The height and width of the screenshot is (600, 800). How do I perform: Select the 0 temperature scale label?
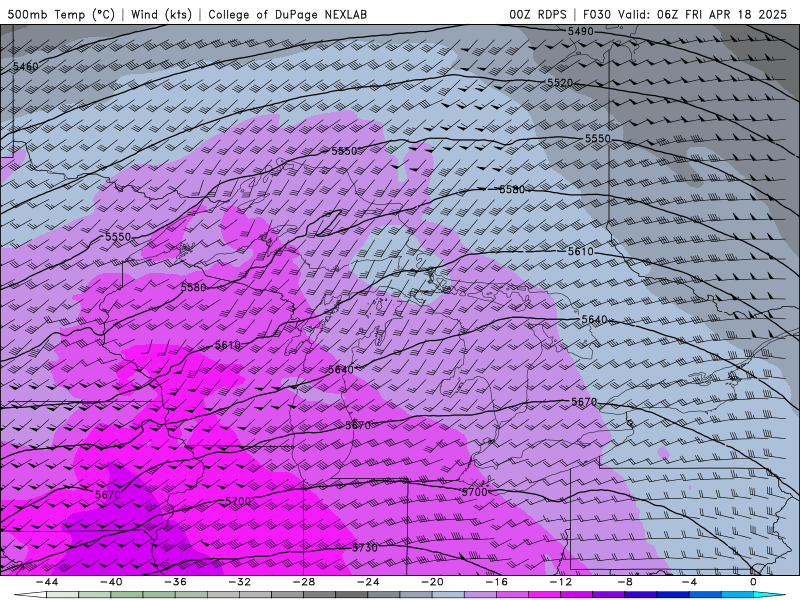click(753, 582)
